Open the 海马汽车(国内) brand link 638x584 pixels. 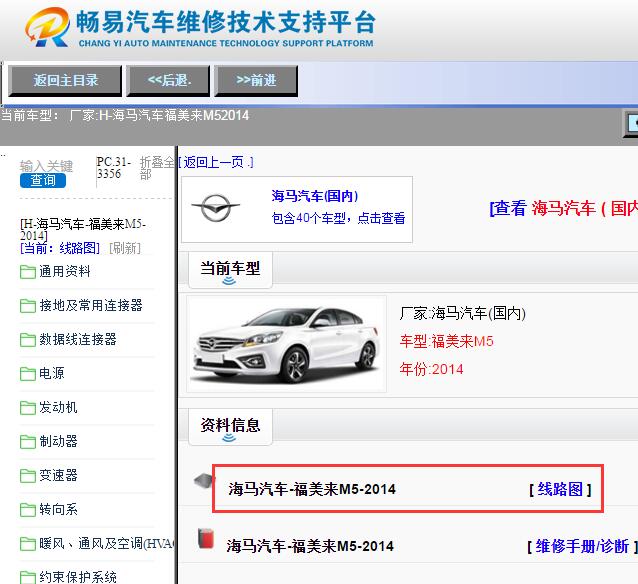(x=315, y=196)
